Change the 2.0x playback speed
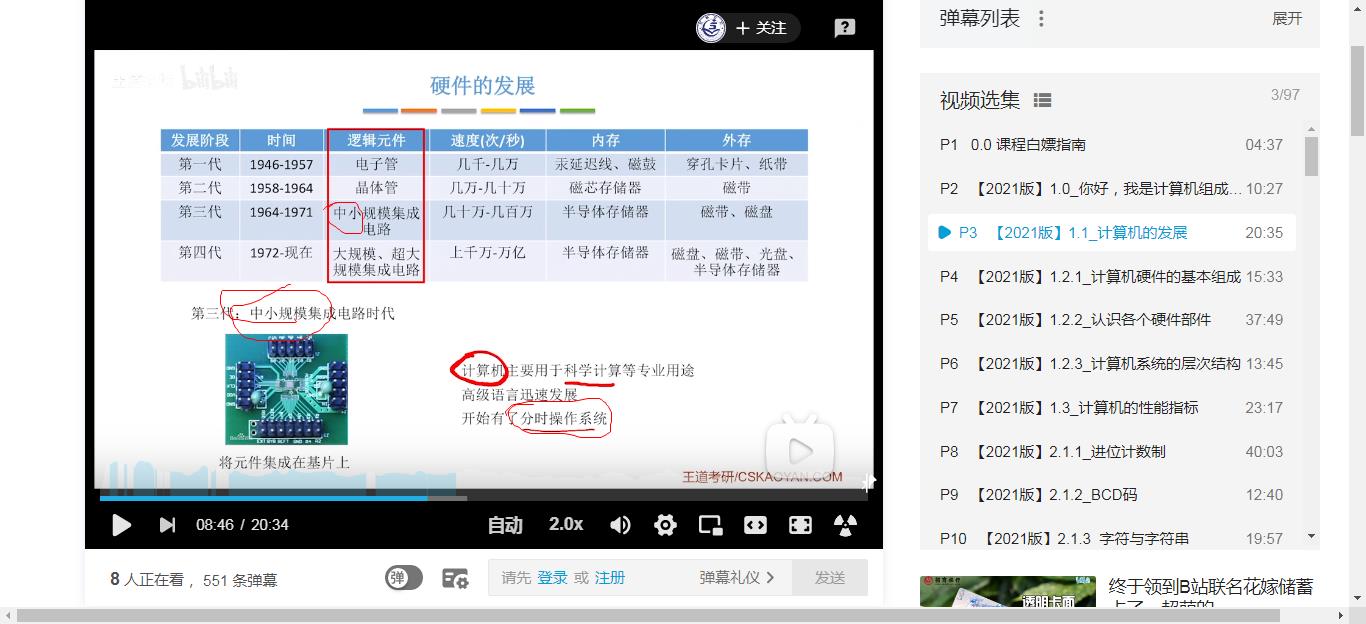This screenshot has height=624, width=1366. [566, 524]
